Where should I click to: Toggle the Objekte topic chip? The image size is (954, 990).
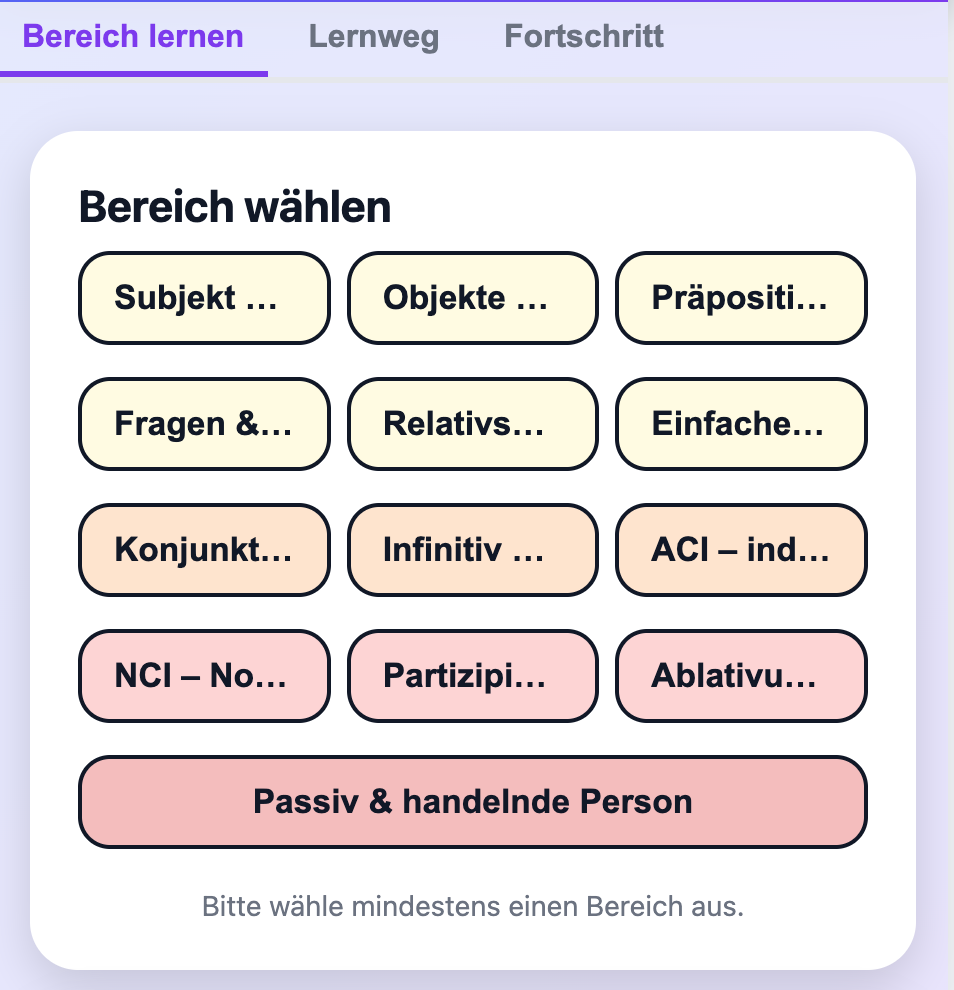(472, 298)
